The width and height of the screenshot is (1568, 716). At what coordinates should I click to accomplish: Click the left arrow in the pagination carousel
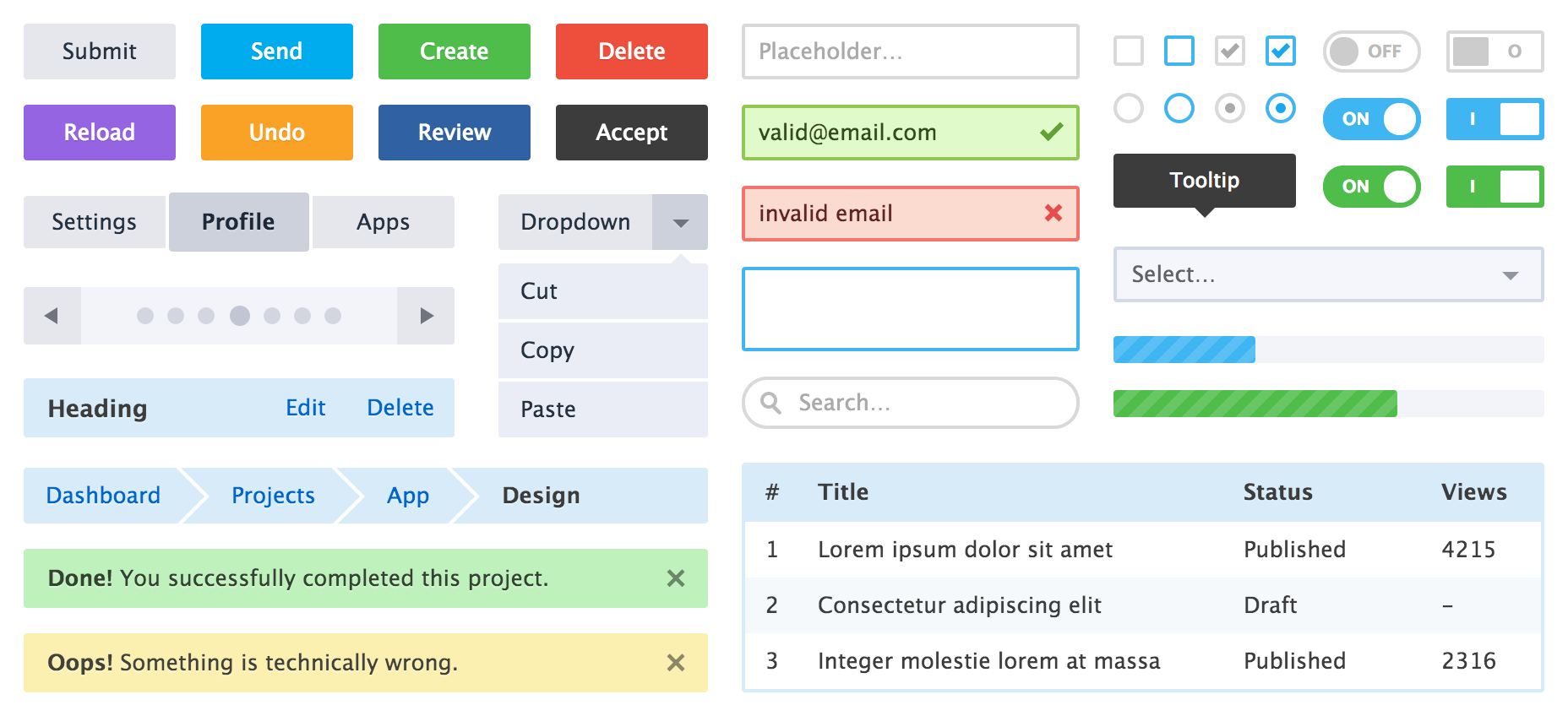[52, 316]
